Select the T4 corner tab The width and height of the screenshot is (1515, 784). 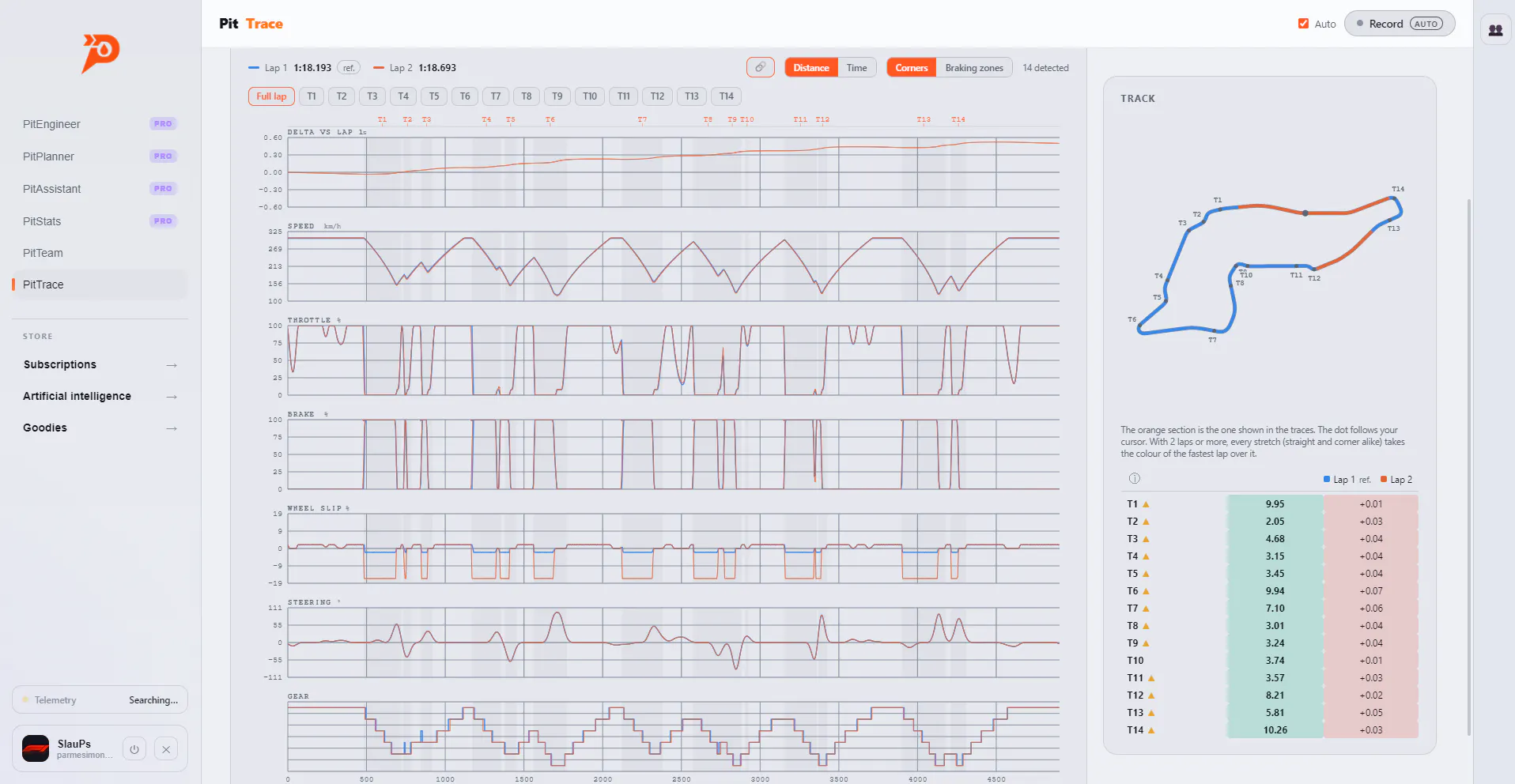pyautogui.click(x=403, y=96)
